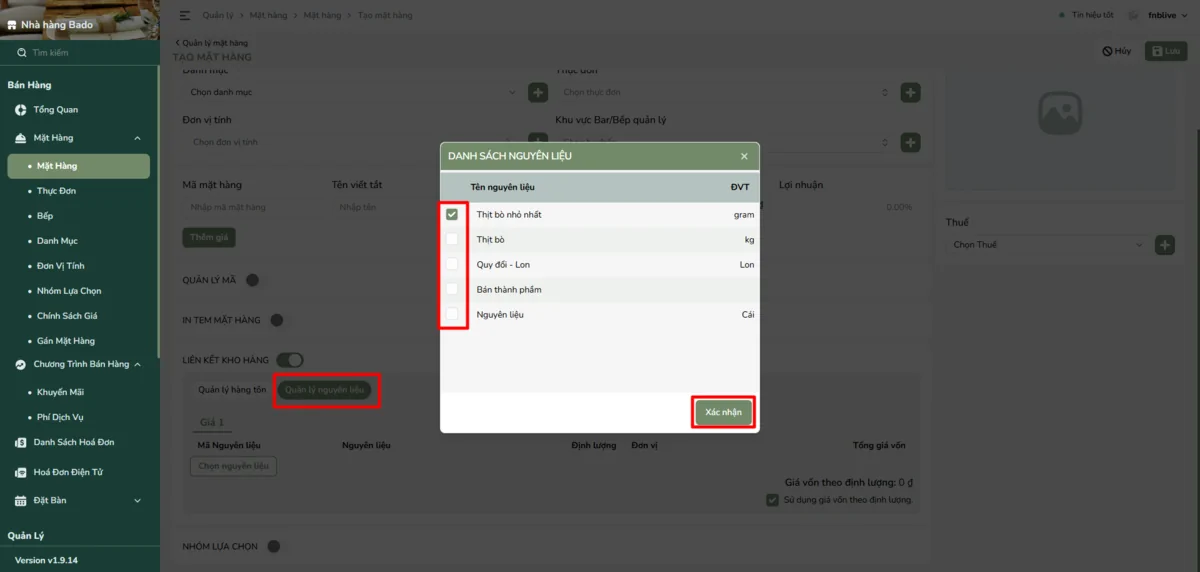
Task: Select the Quản lý nguyên liệu tab
Action: pos(325,390)
